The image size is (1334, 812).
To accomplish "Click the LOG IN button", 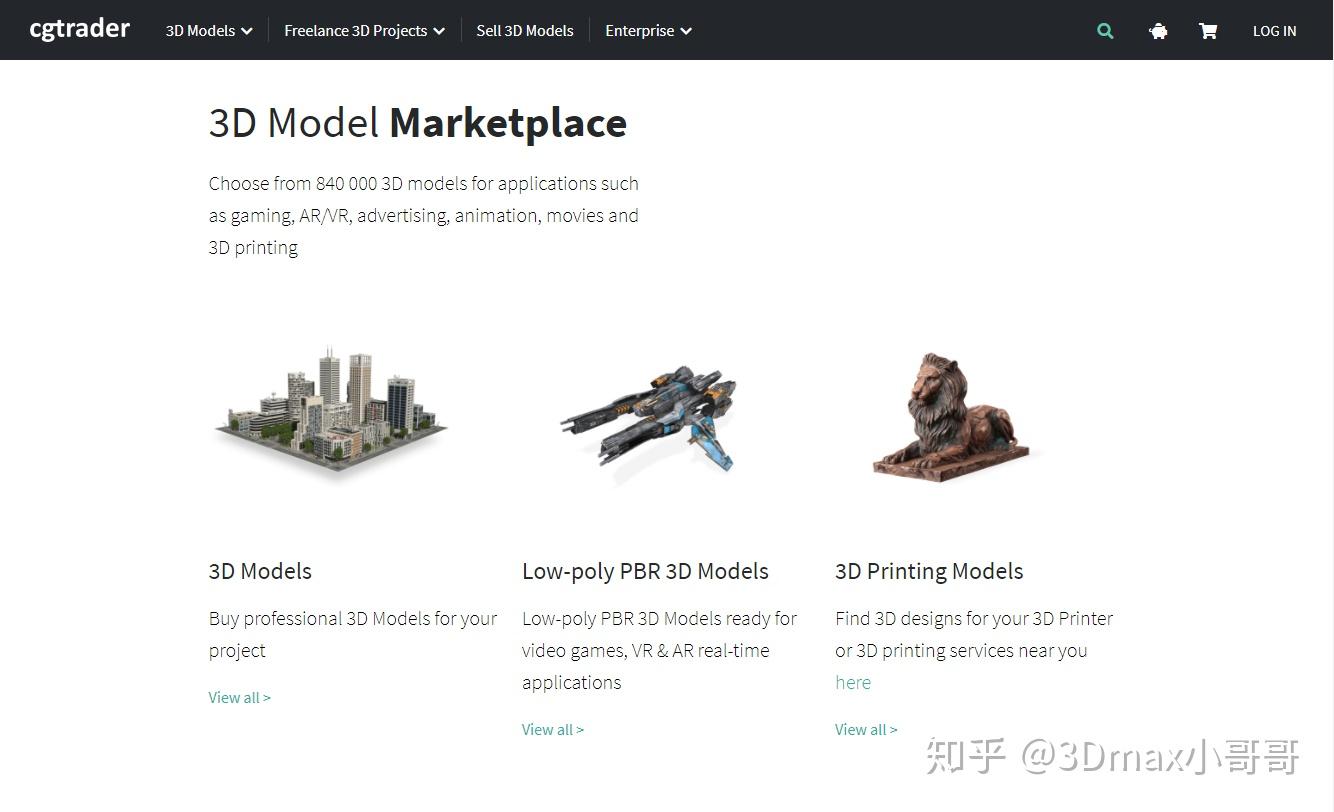I will [1274, 31].
